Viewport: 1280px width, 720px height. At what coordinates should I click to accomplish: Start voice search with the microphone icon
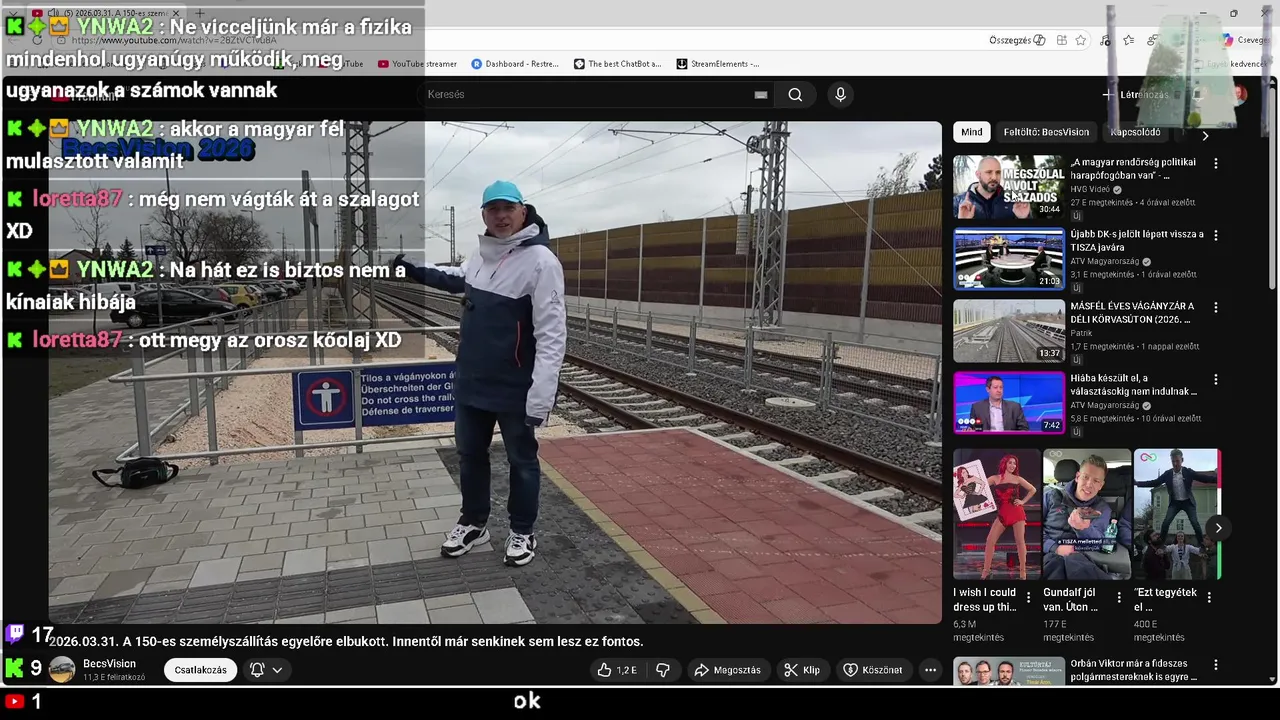click(840, 94)
